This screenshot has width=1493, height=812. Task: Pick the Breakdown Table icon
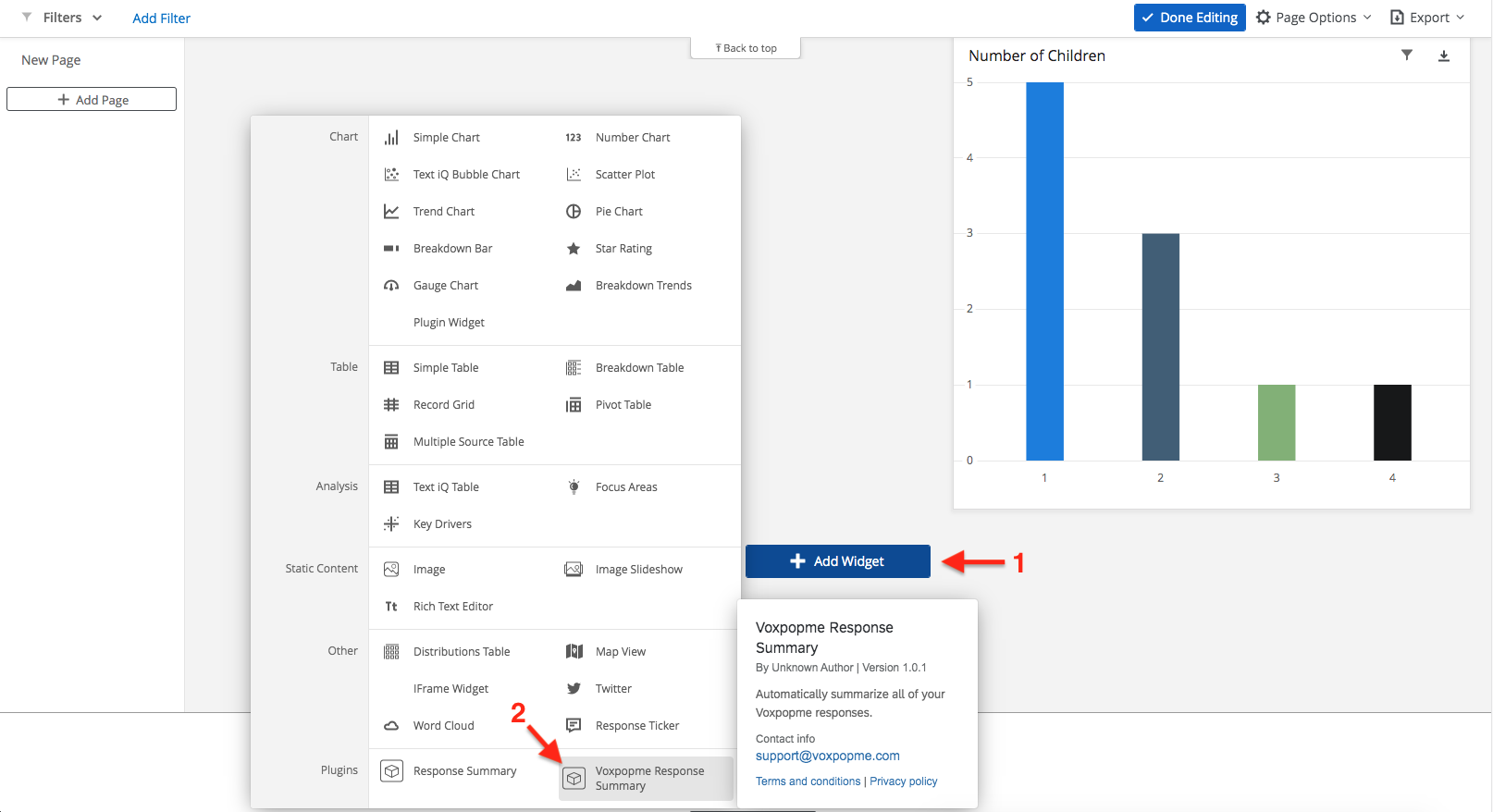pos(574,368)
